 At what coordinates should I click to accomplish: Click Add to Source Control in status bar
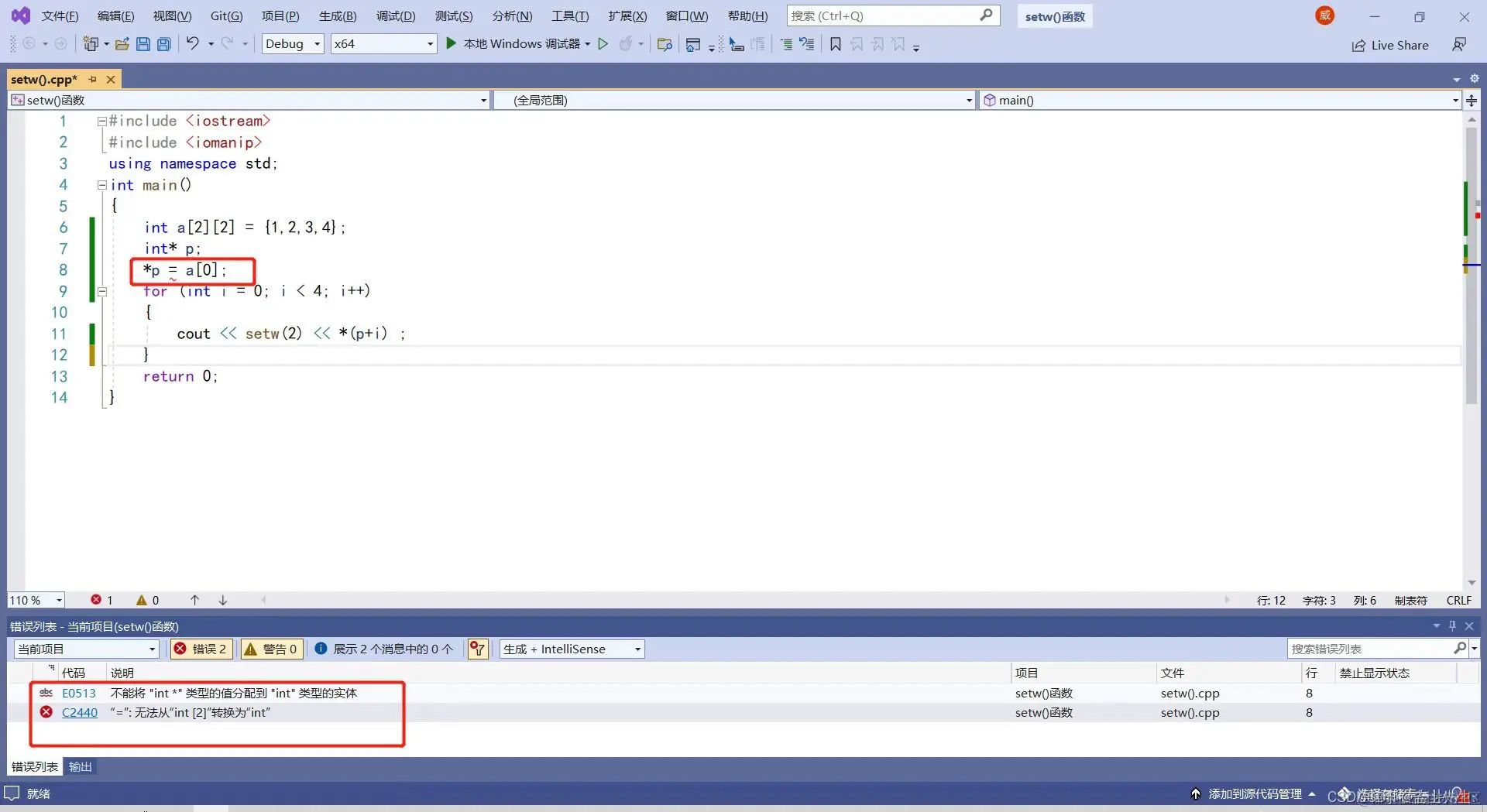pyautogui.click(x=1255, y=793)
